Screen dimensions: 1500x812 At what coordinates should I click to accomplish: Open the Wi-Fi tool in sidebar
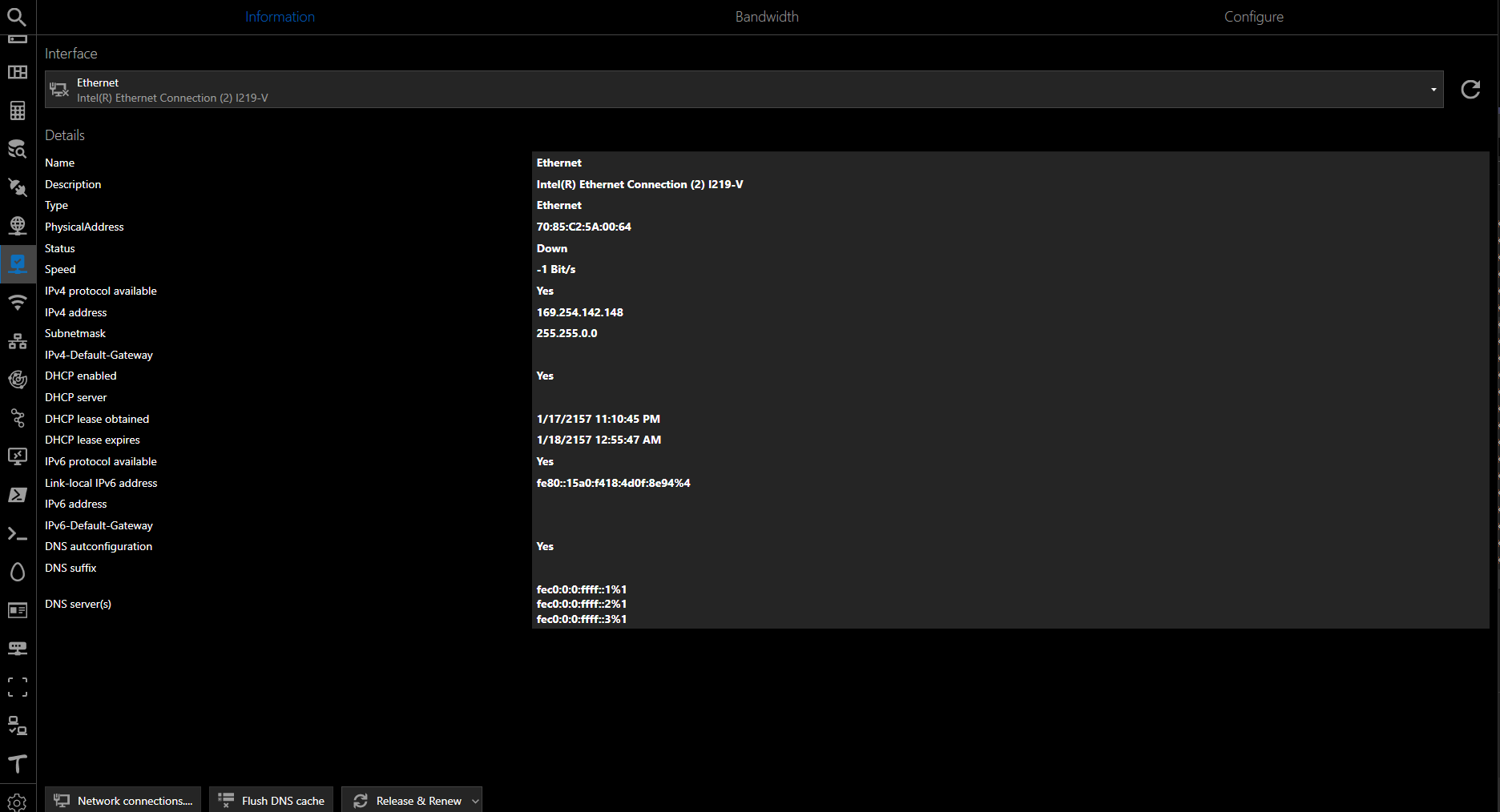(x=18, y=303)
